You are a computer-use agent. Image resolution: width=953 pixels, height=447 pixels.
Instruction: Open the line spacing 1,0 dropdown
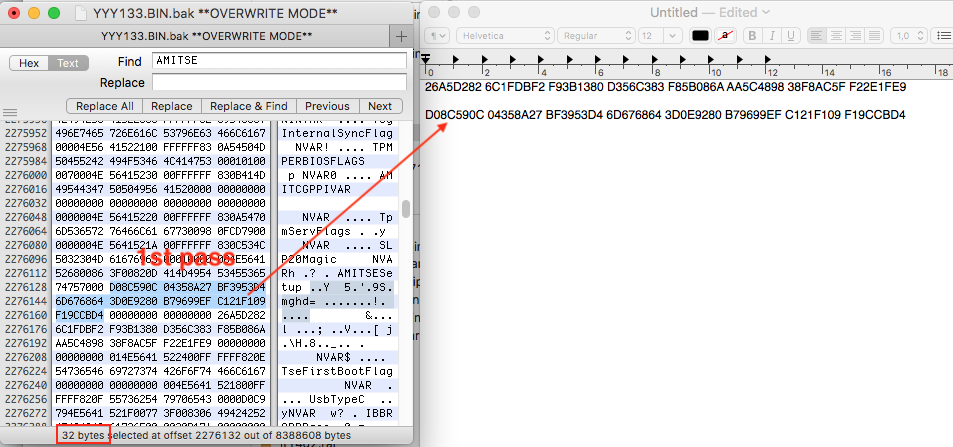coord(908,36)
